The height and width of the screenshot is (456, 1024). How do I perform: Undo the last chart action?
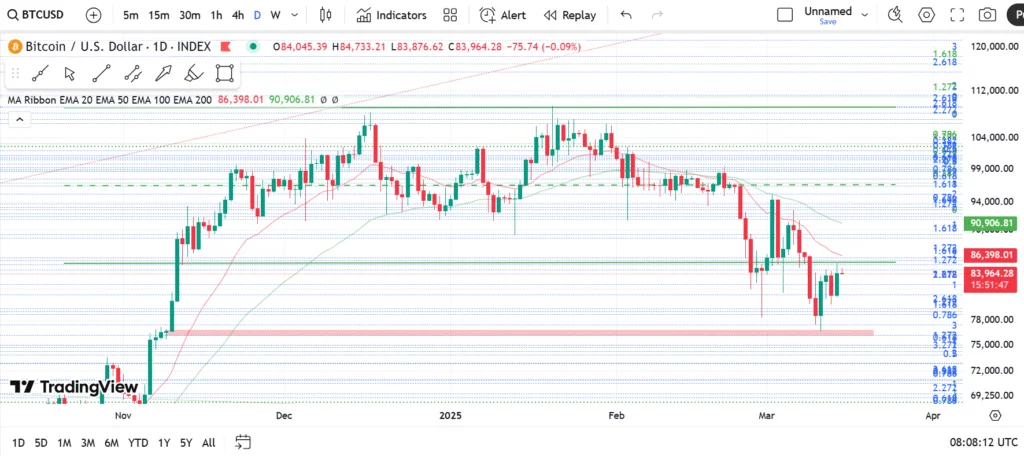point(626,15)
